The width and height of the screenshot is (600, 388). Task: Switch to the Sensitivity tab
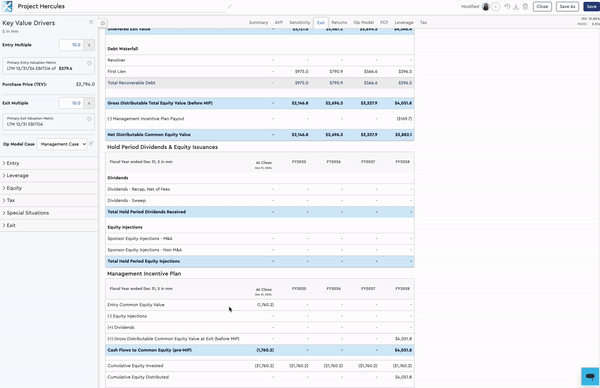pyautogui.click(x=300, y=23)
